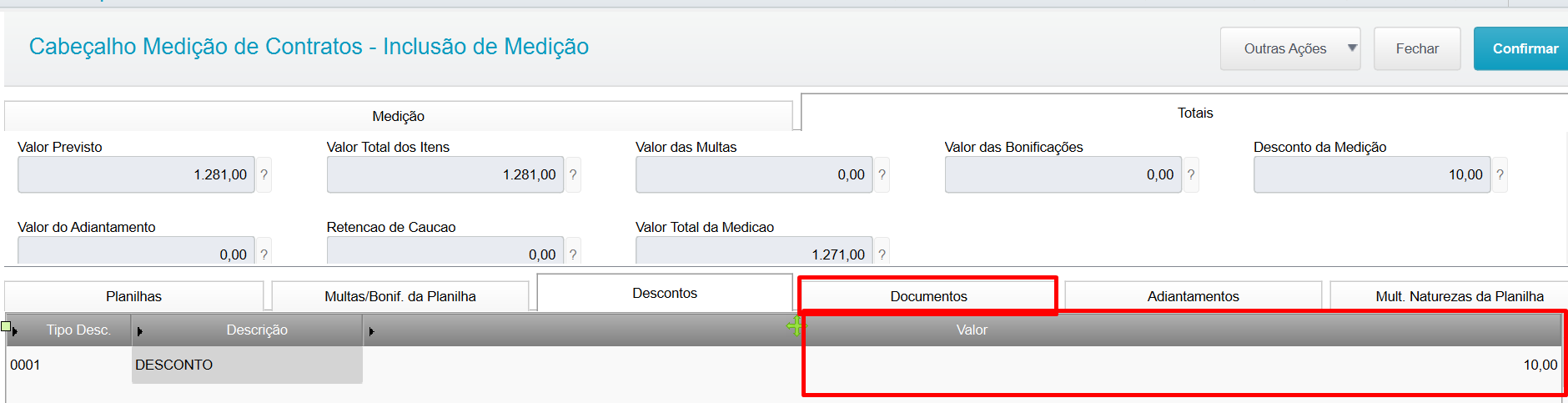The height and width of the screenshot is (403, 1568).
Task: Open help icon beside Valor das Multas
Action: click(x=882, y=174)
